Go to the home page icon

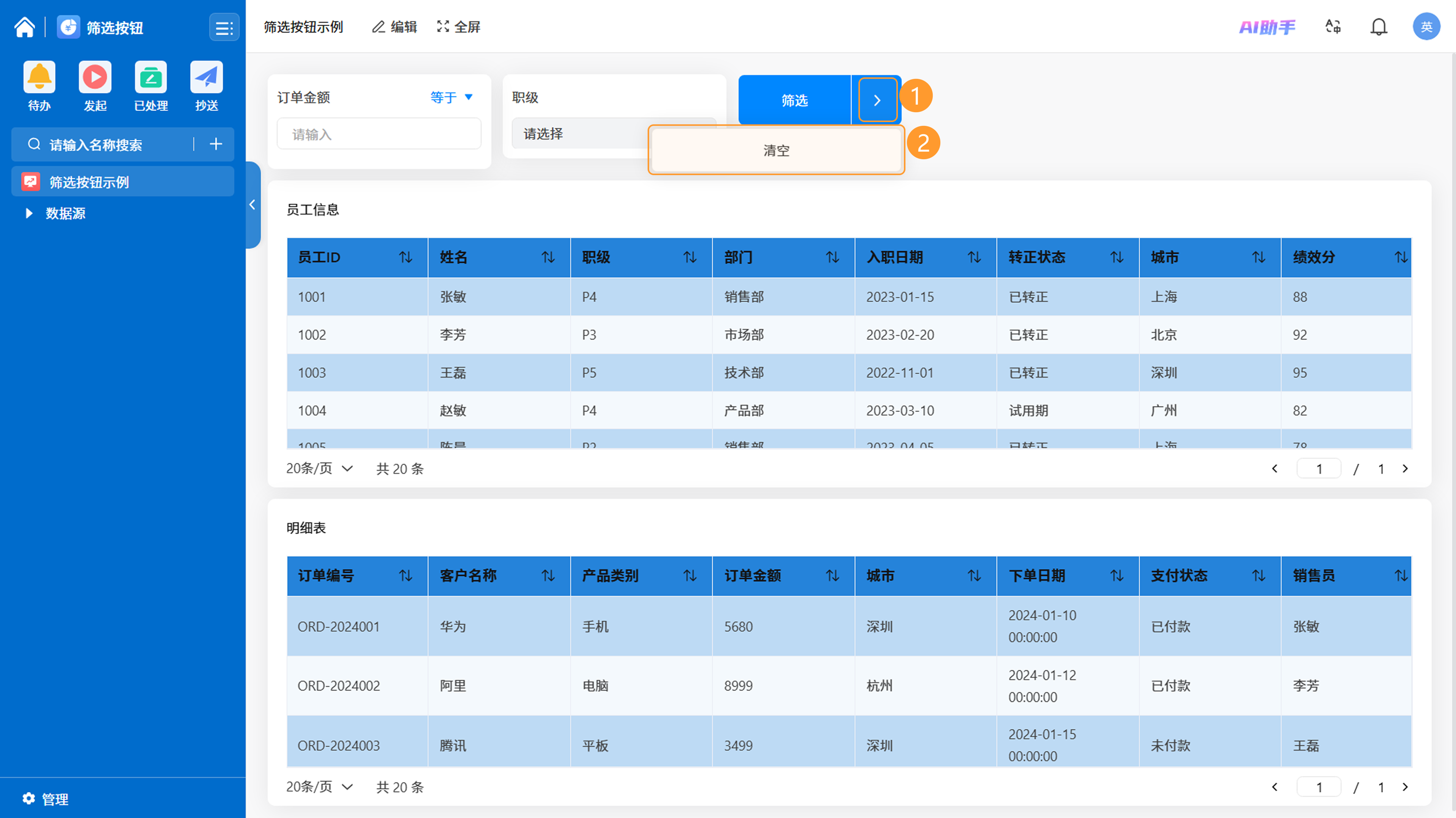tap(24, 27)
